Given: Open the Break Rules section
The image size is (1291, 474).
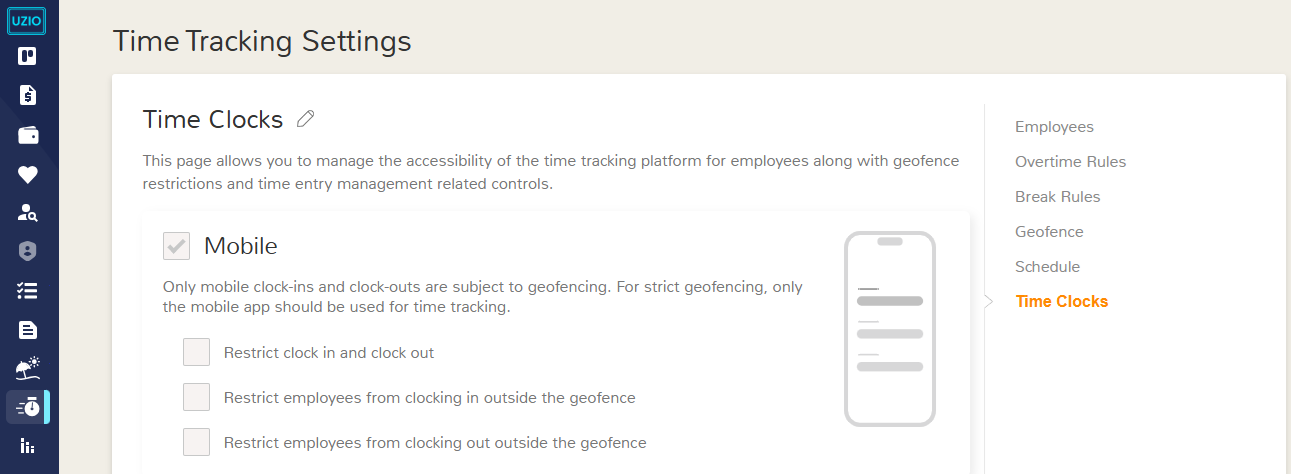Looking at the screenshot, I should coord(1057,197).
